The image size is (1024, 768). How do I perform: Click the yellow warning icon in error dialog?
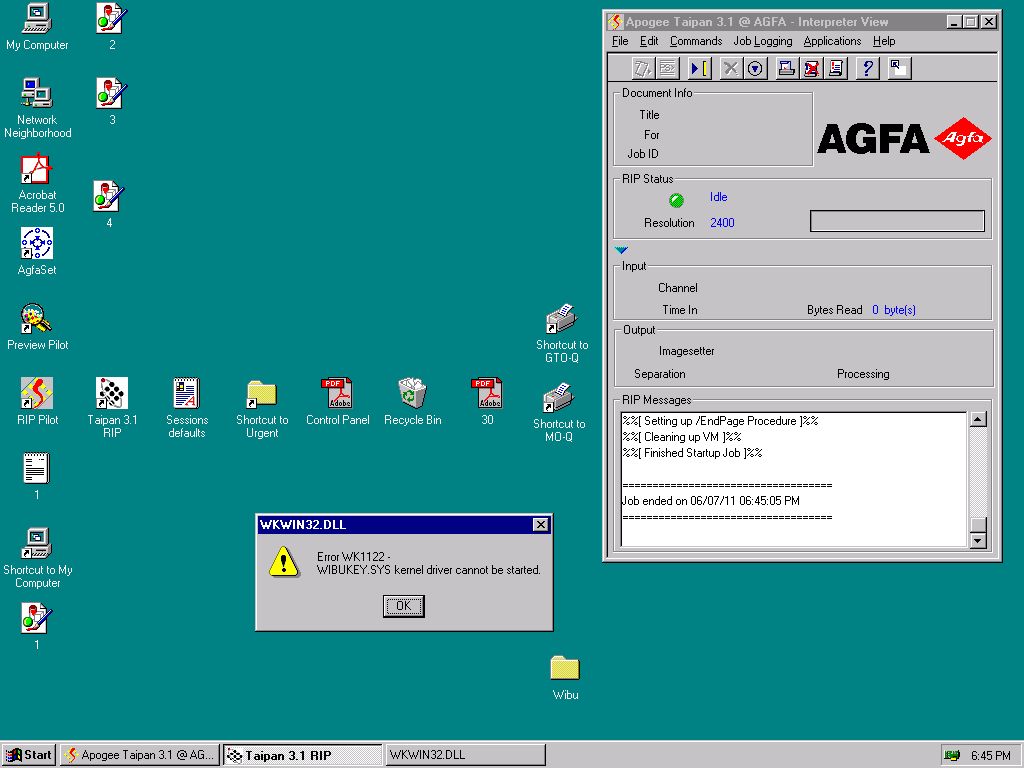pyautogui.click(x=284, y=562)
